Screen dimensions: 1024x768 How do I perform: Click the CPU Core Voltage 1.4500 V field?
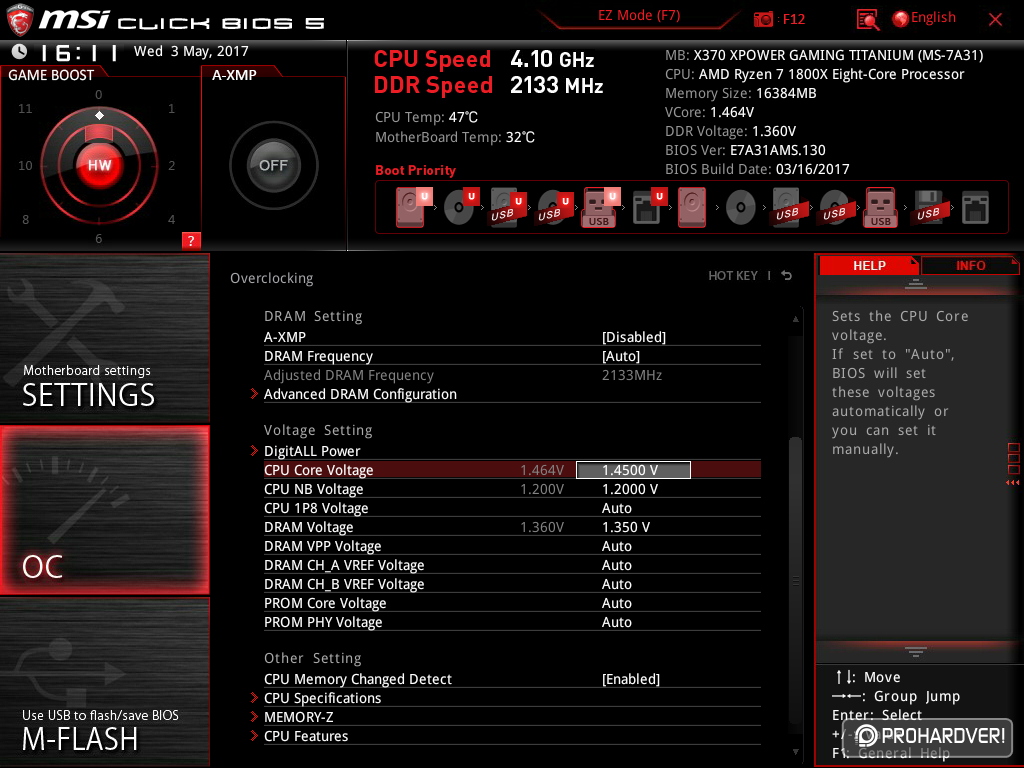click(633, 470)
